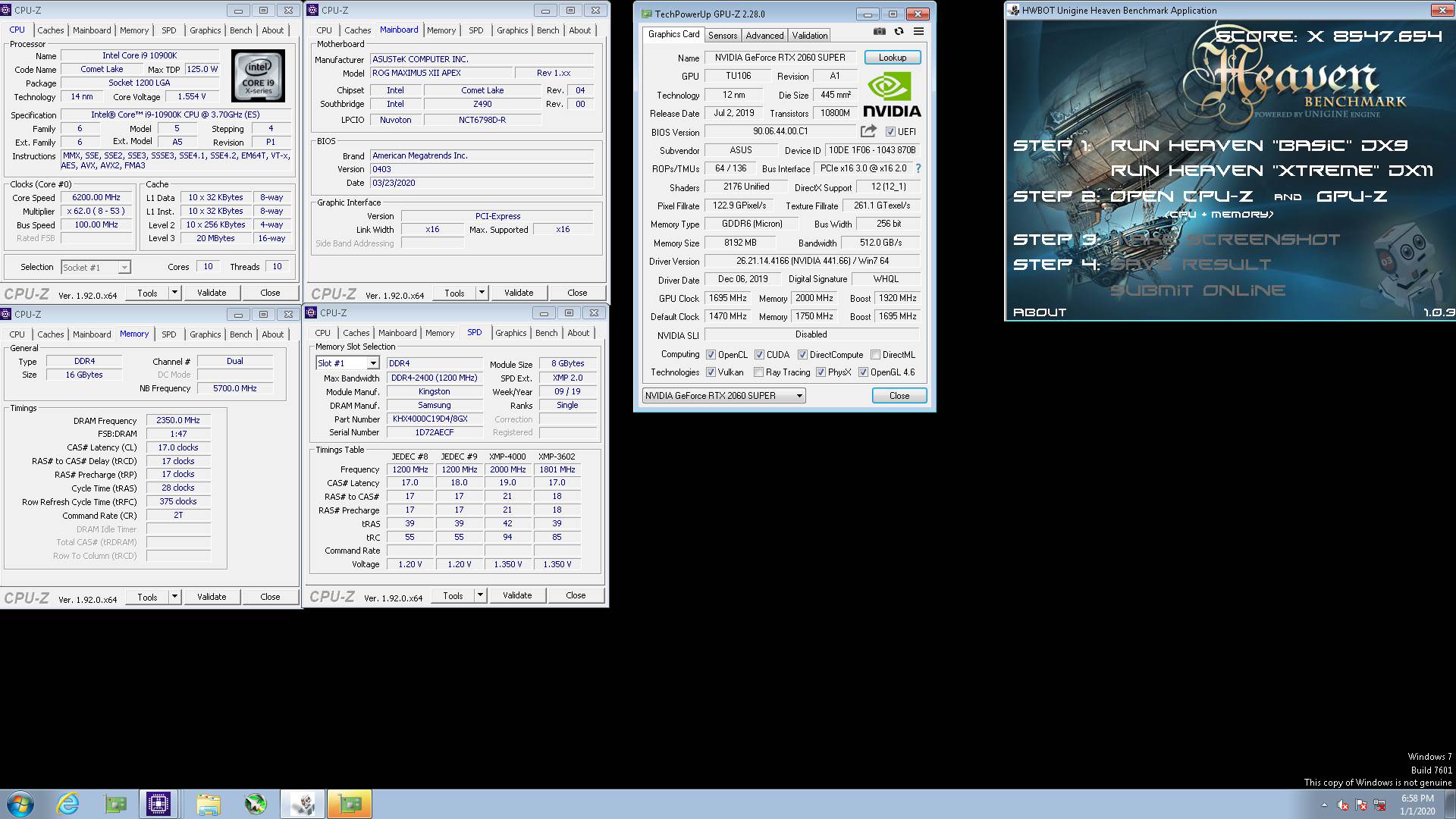This screenshot has width=1456, height=819.
Task: Expand Tools arrow in CPU-Z CPU window
Action: 174,293
